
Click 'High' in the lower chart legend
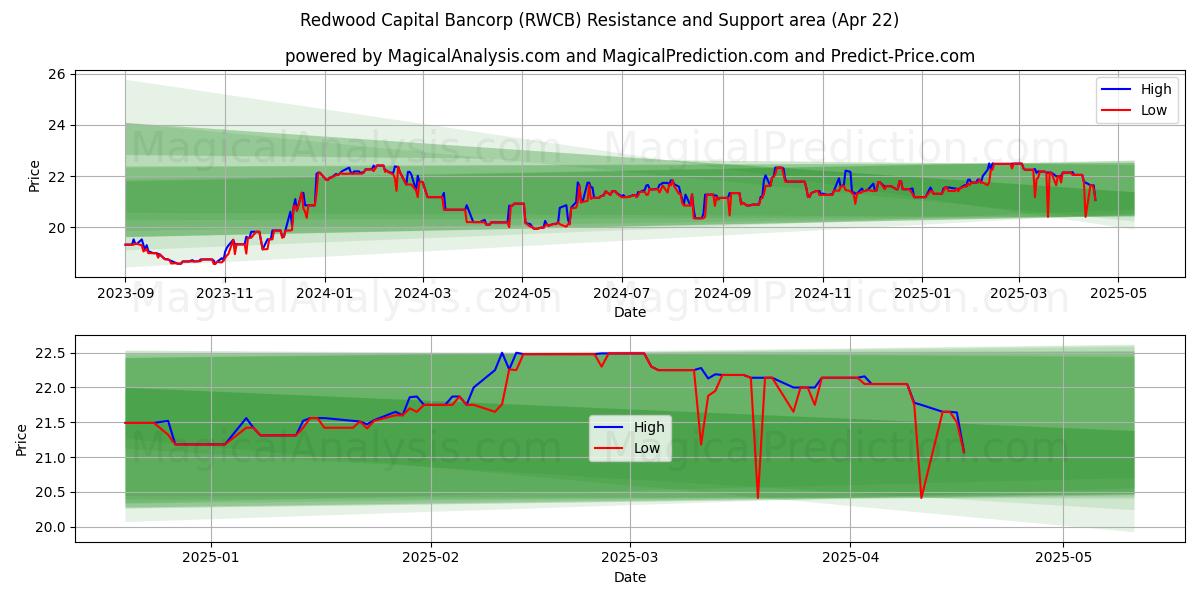click(x=649, y=427)
